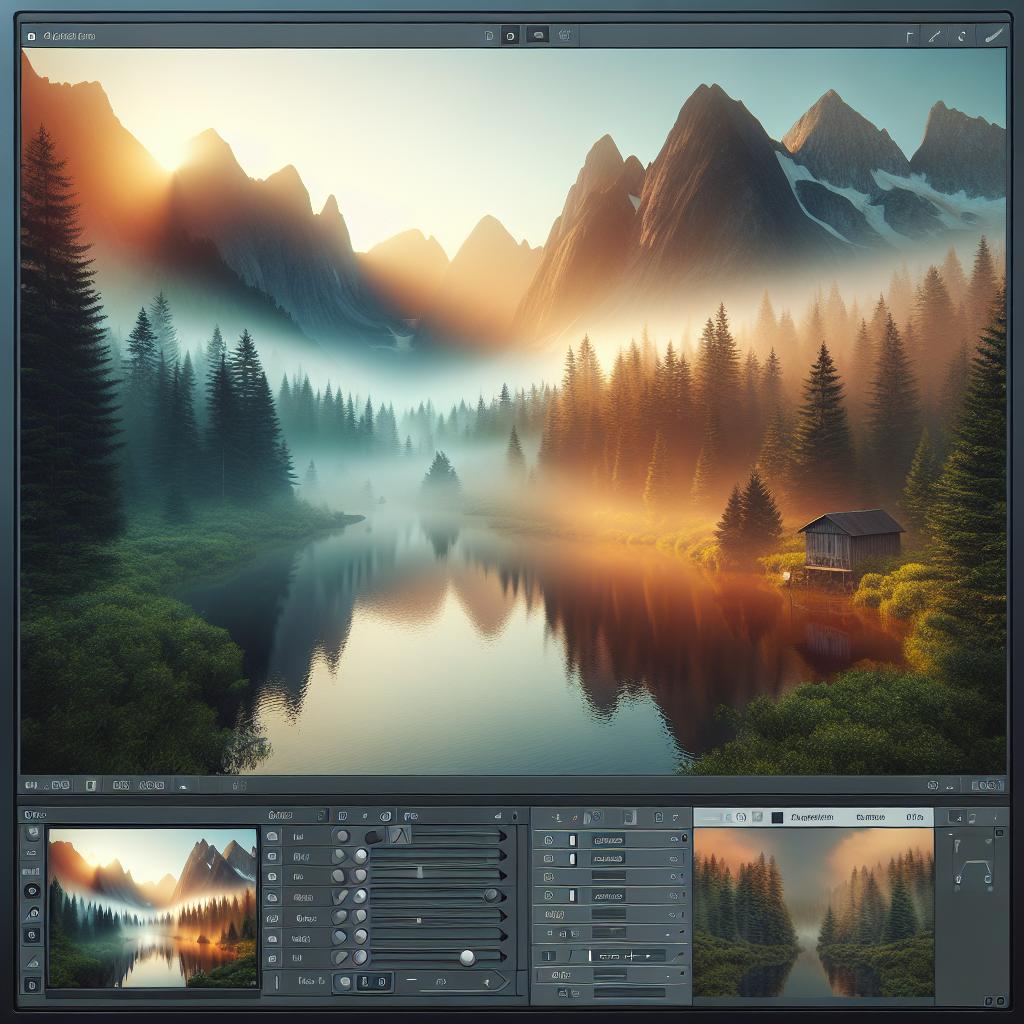Click arrow at right end of first slider
This screenshot has width=1024, height=1024.
click(x=502, y=836)
